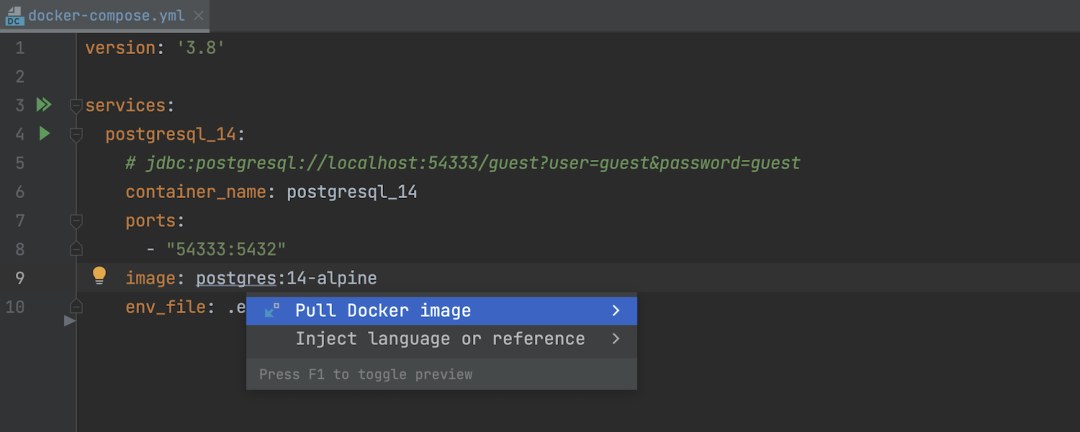
Task: Click the docker-compose.yml file type icon
Action: (14, 16)
